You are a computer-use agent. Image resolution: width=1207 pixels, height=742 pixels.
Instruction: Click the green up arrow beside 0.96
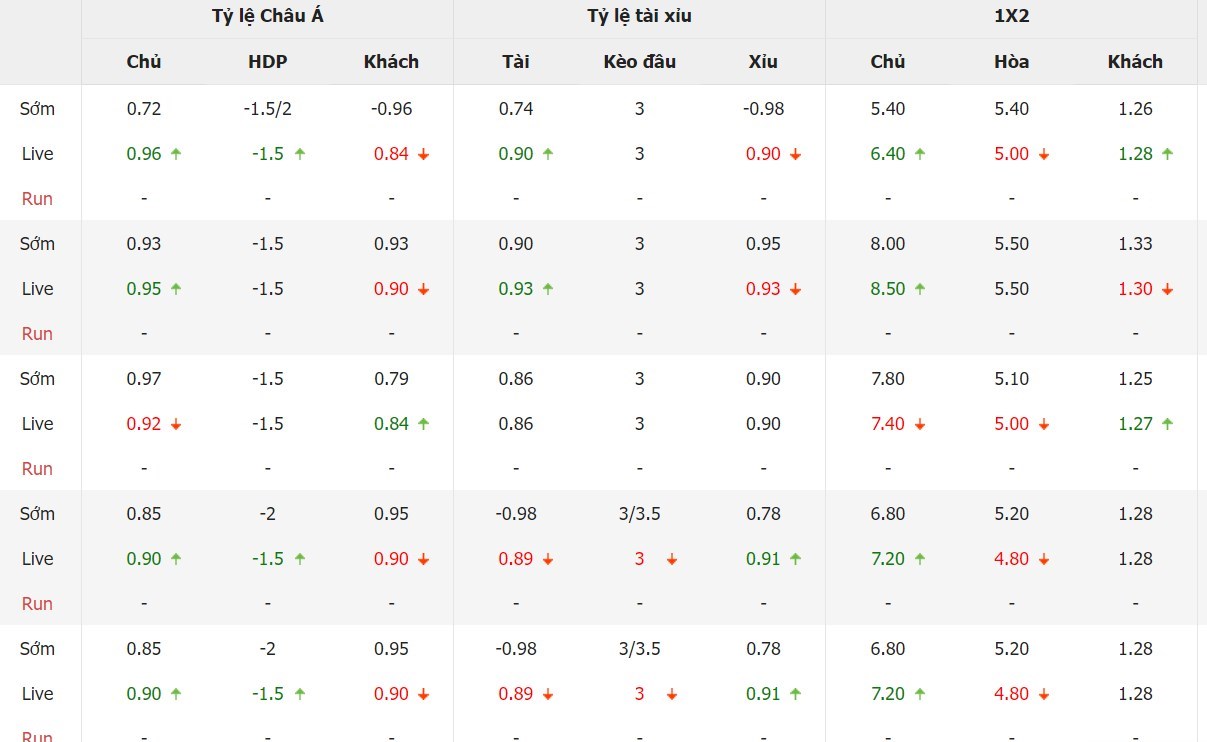(x=176, y=154)
